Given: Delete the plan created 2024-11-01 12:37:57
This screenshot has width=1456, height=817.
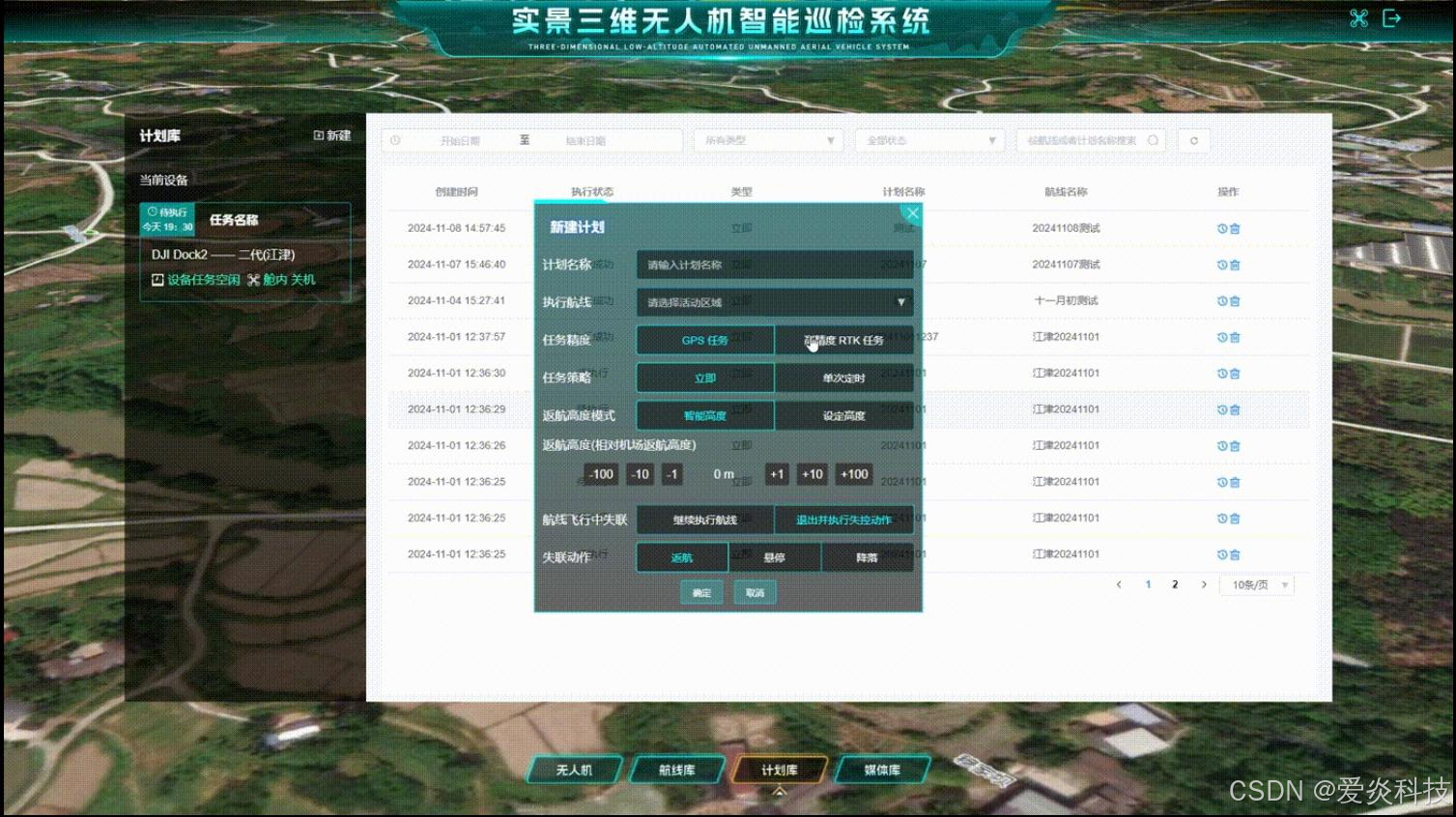Looking at the screenshot, I should tap(1235, 337).
